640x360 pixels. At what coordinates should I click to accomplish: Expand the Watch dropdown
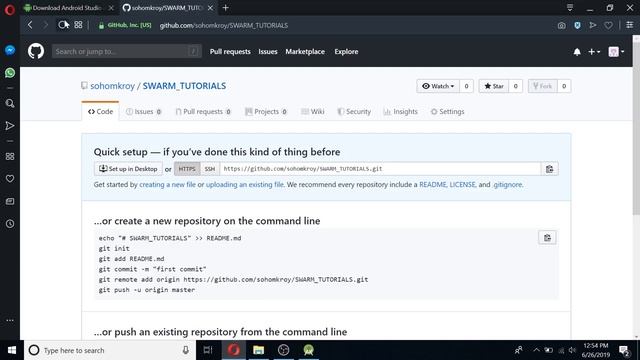pyautogui.click(x=438, y=86)
